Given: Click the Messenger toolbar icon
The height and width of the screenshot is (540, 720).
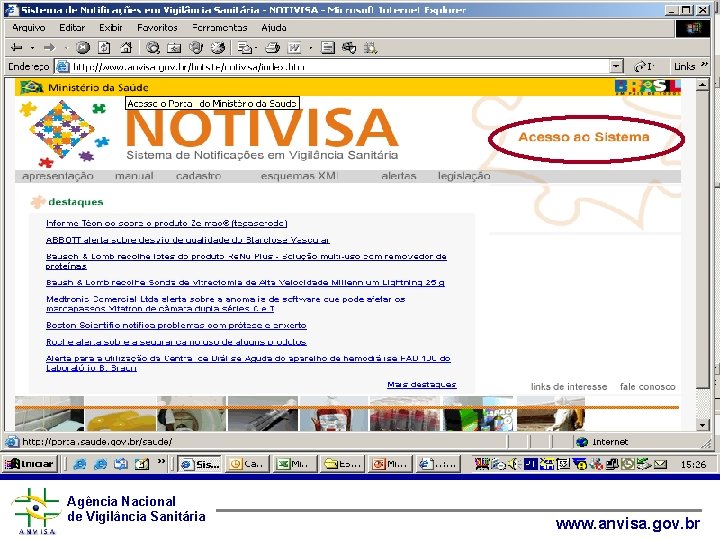Looking at the screenshot, I should tap(349, 47).
